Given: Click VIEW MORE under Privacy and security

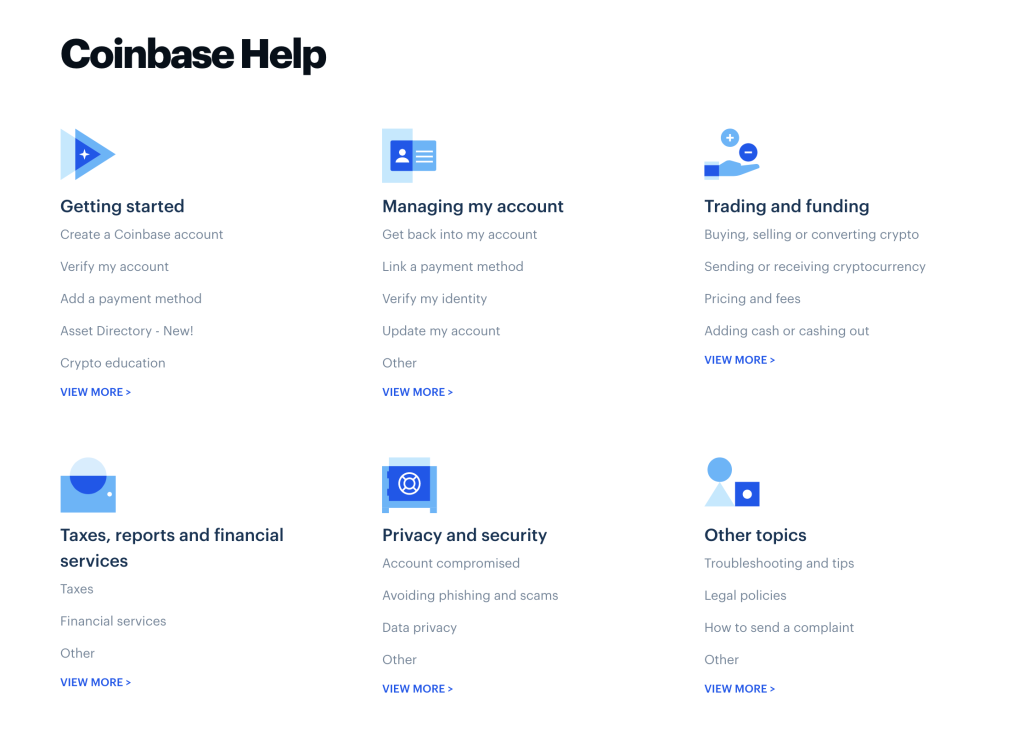Looking at the screenshot, I should click(417, 689).
